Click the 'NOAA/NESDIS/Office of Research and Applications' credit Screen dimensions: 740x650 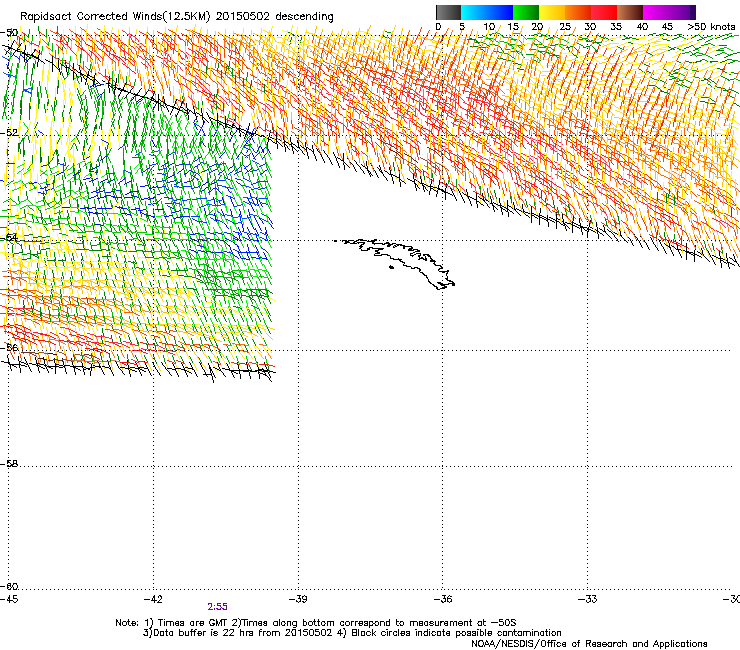[x=589, y=644]
